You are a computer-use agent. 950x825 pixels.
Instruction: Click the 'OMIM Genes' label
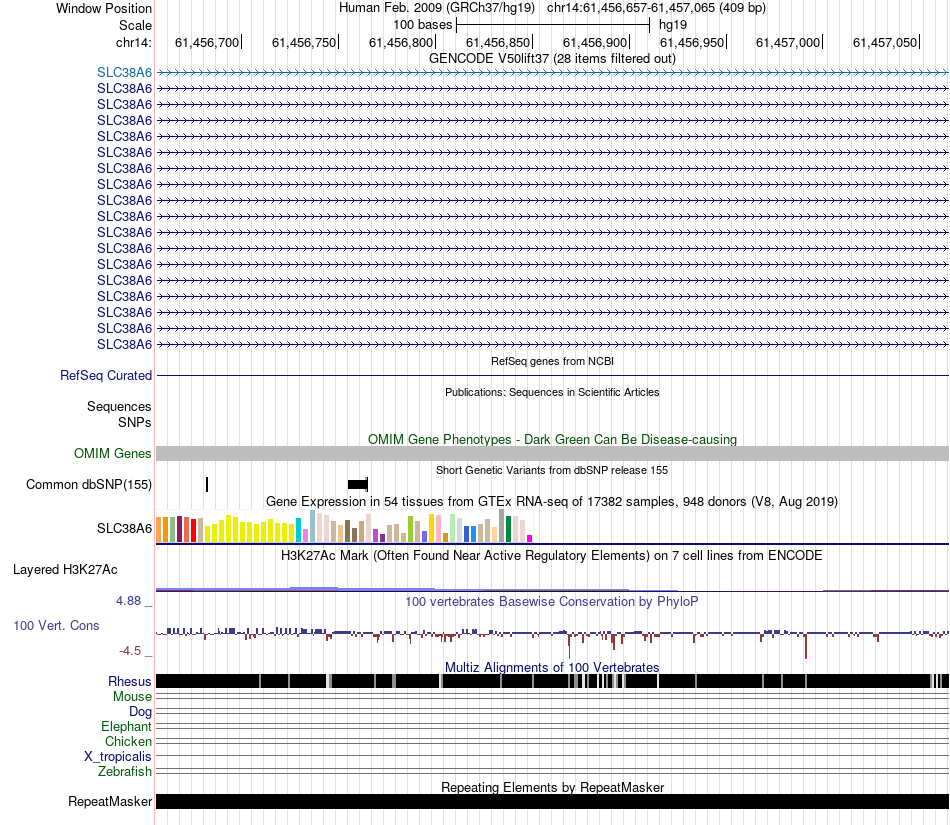(x=113, y=453)
